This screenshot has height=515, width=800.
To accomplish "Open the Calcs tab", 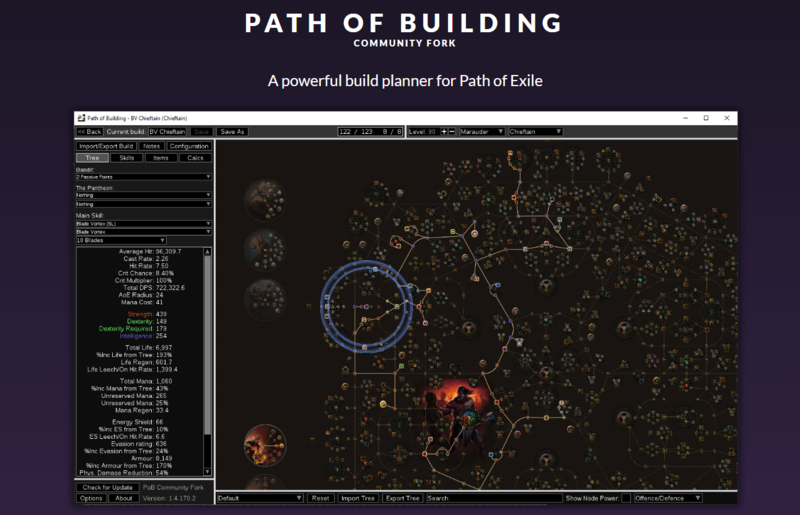I will click(x=194, y=157).
